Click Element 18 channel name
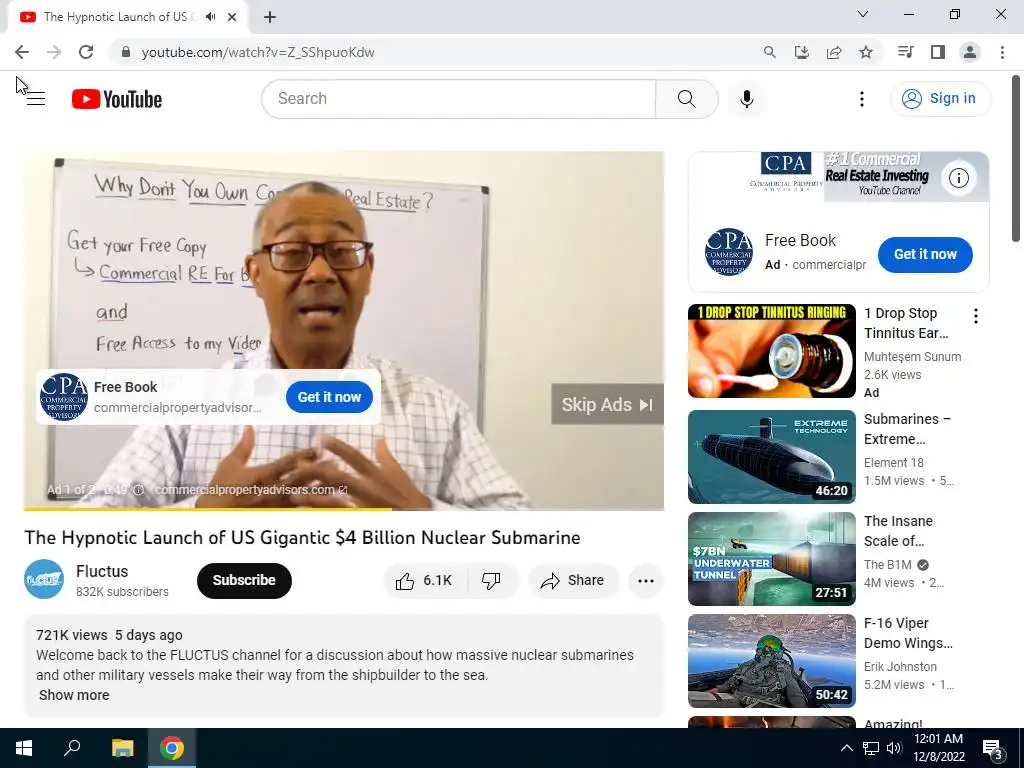 [x=893, y=463]
